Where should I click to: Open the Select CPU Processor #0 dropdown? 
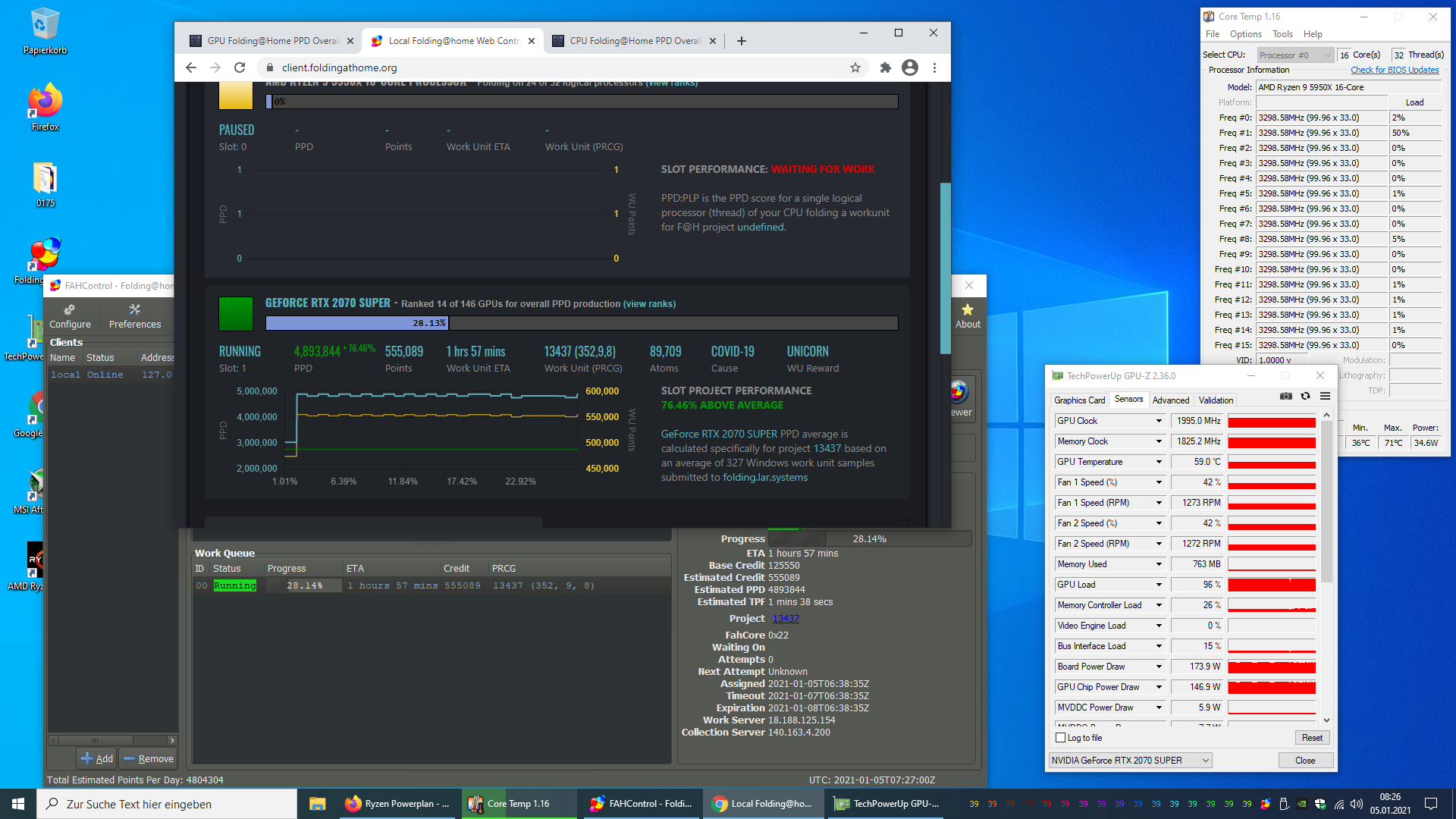(1294, 55)
